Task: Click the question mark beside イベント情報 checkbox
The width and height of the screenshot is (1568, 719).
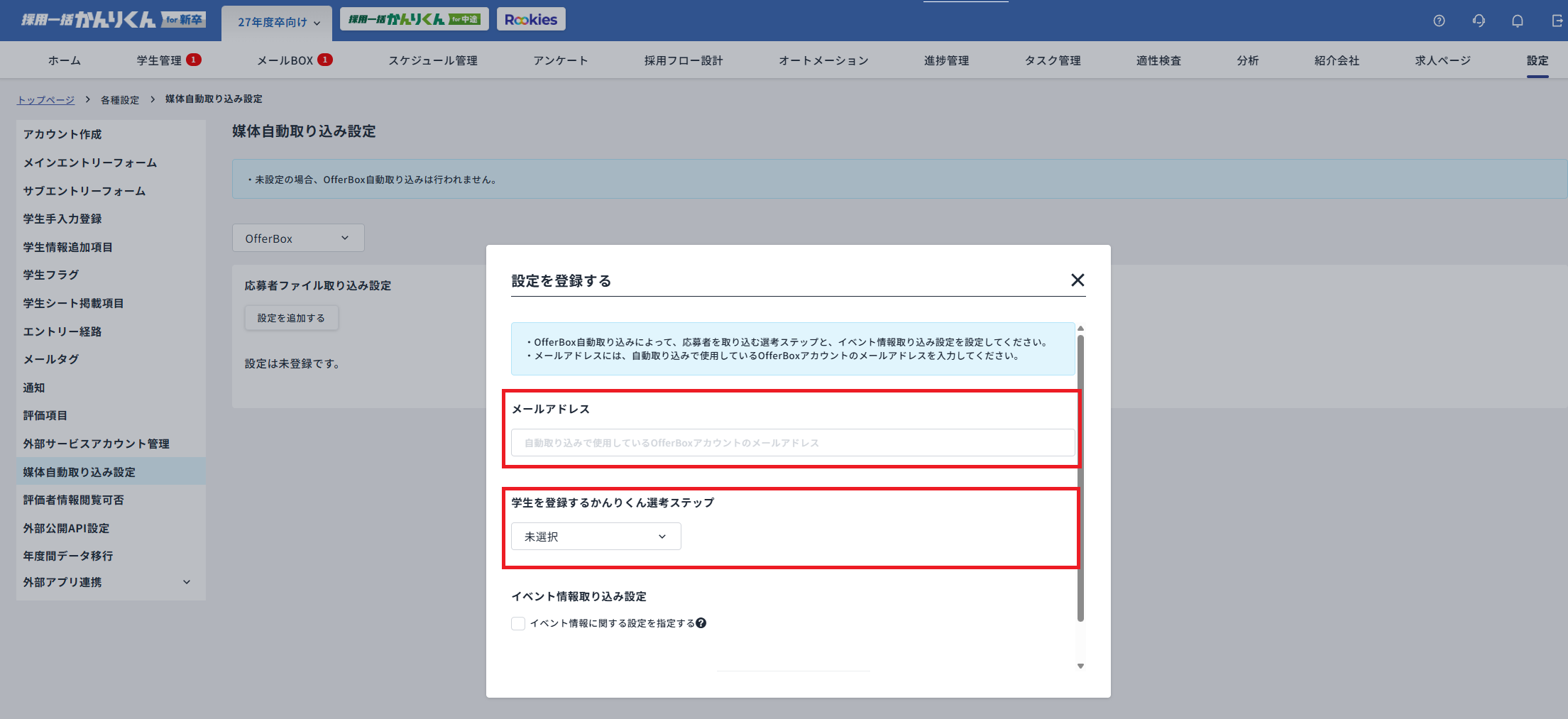Action: [x=701, y=622]
